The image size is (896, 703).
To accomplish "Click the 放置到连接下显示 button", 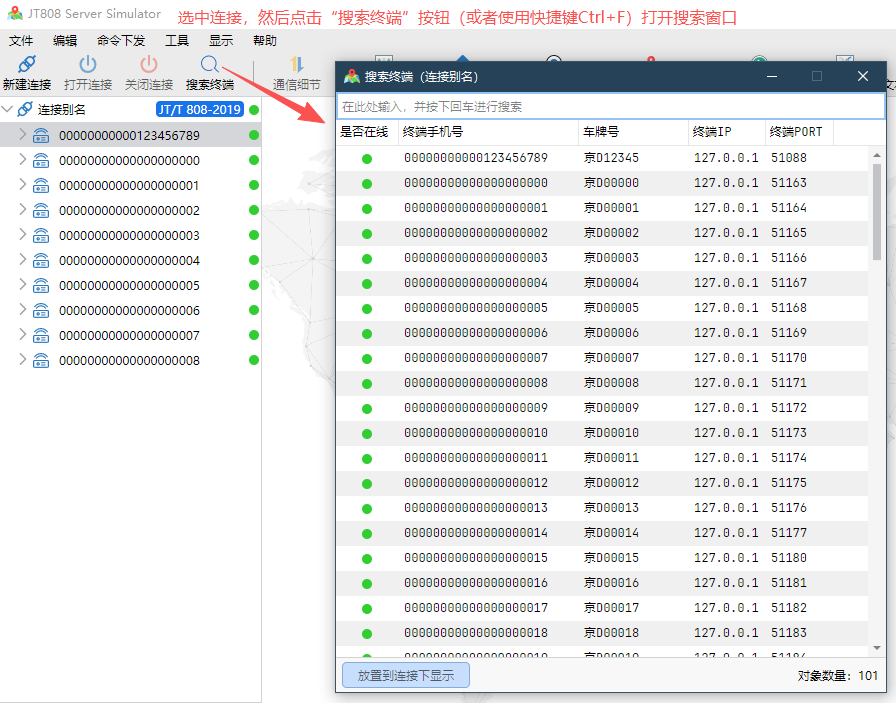I will [x=406, y=675].
